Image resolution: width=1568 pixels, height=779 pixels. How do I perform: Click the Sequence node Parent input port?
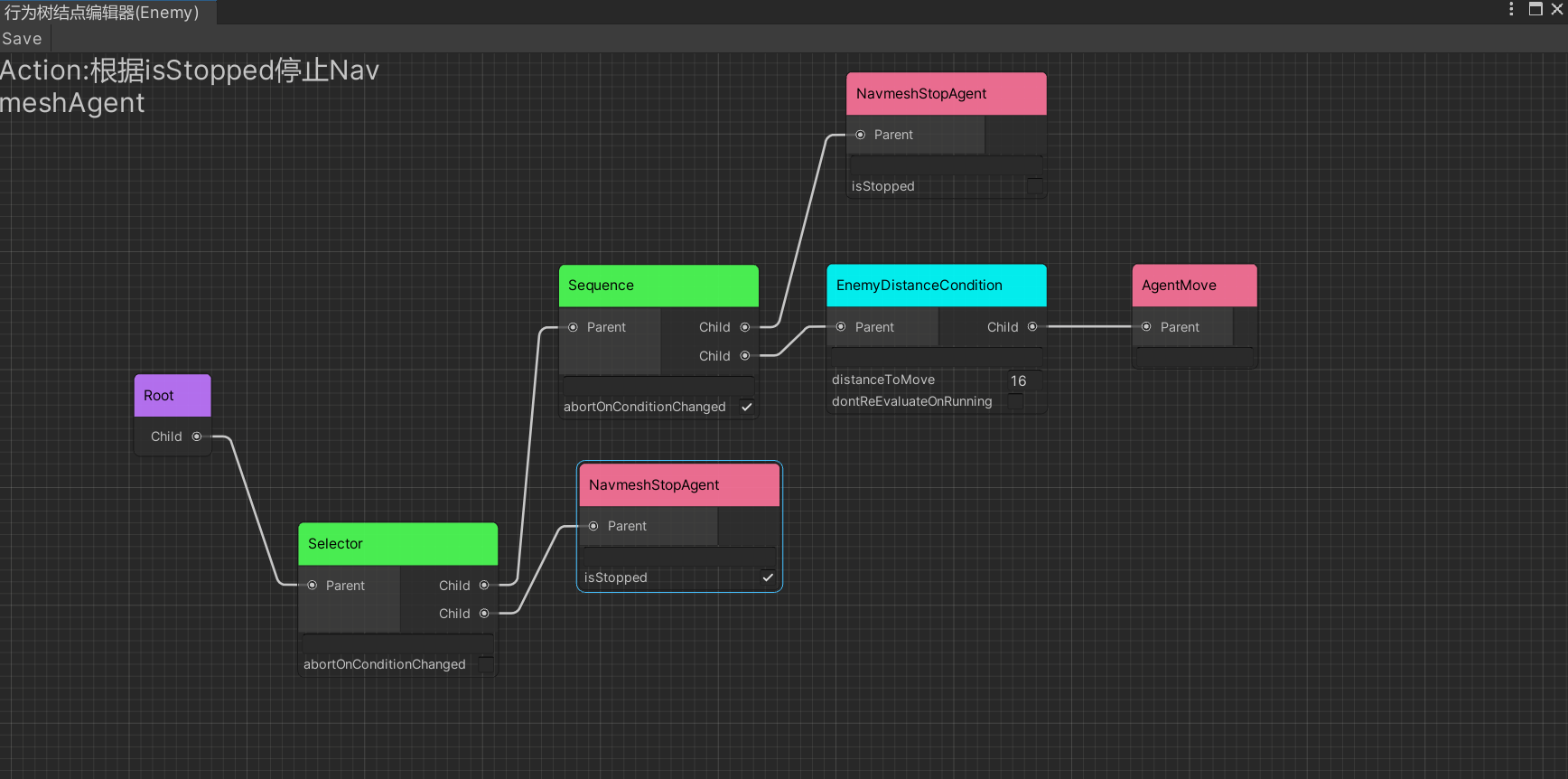click(x=573, y=327)
